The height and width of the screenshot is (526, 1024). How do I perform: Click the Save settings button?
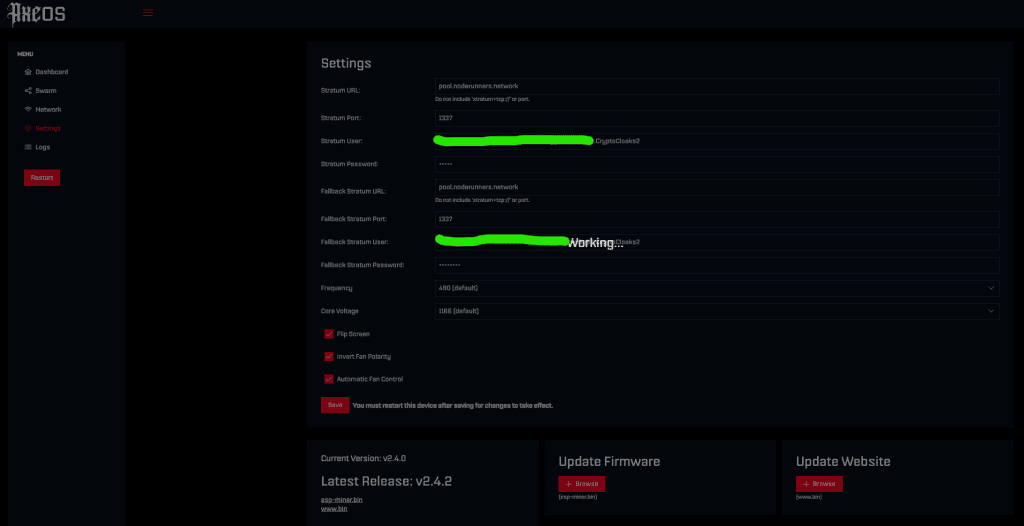tap(335, 405)
